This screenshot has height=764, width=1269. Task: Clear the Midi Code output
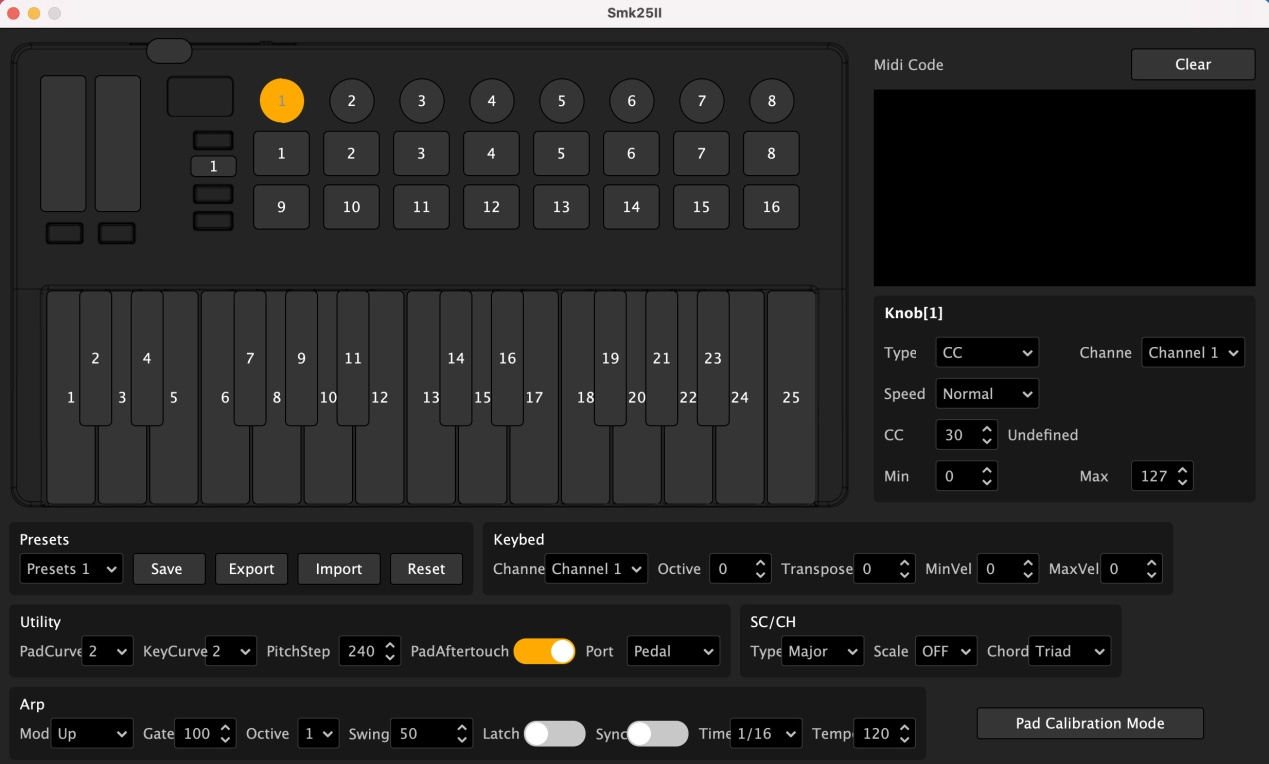click(x=1192, y=64)
